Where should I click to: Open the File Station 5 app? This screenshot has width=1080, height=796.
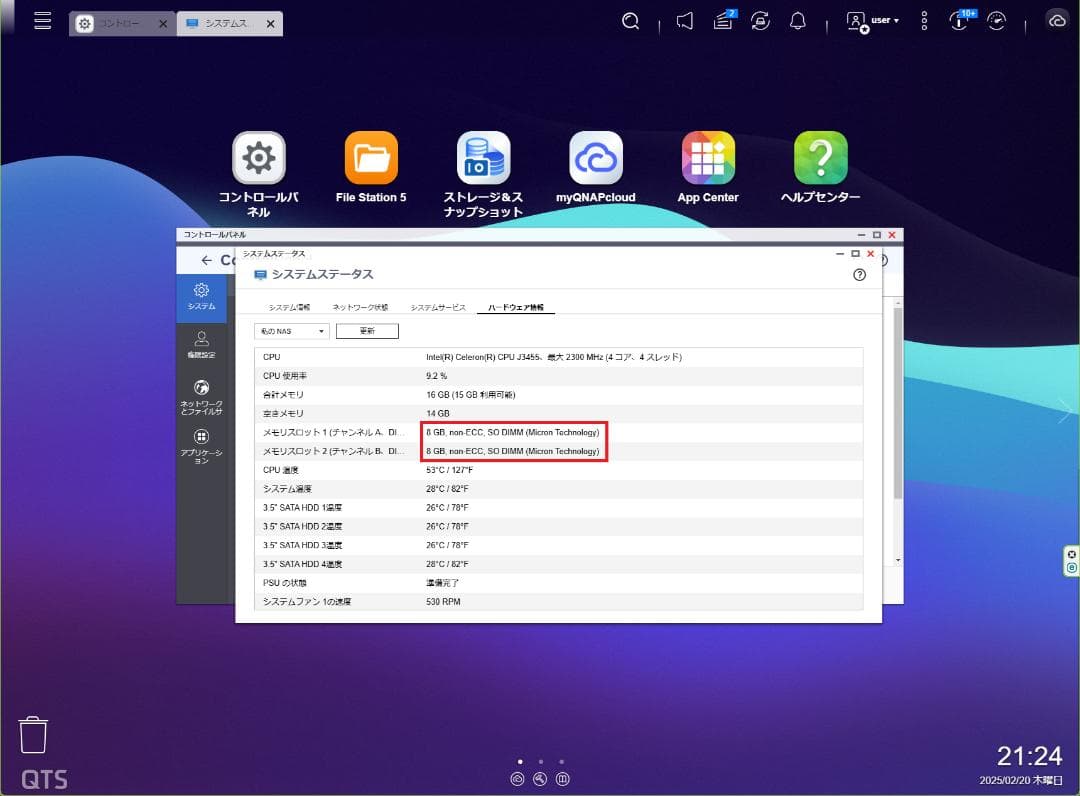pyautogui.click(x=371, y=158)
